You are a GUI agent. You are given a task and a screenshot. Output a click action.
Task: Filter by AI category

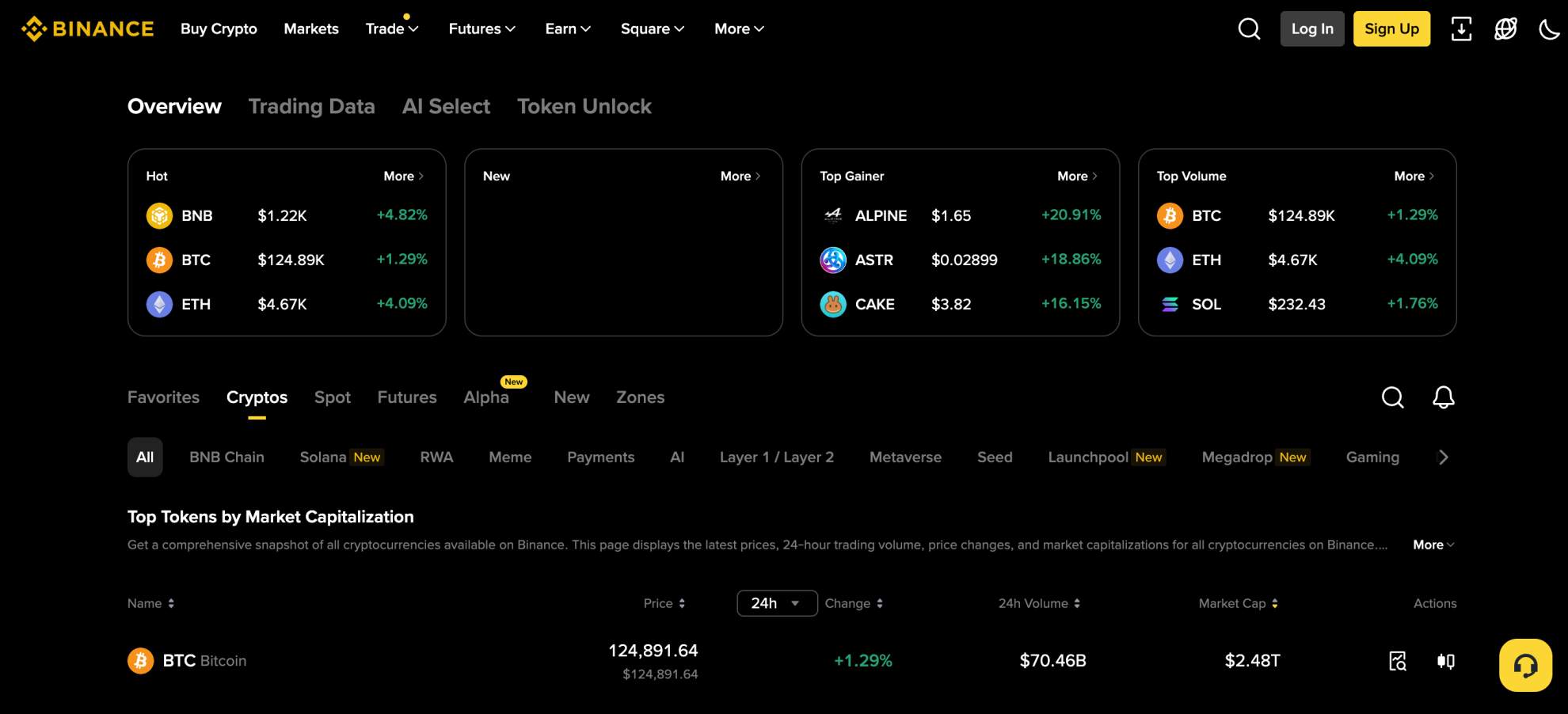tap(677, 458)
